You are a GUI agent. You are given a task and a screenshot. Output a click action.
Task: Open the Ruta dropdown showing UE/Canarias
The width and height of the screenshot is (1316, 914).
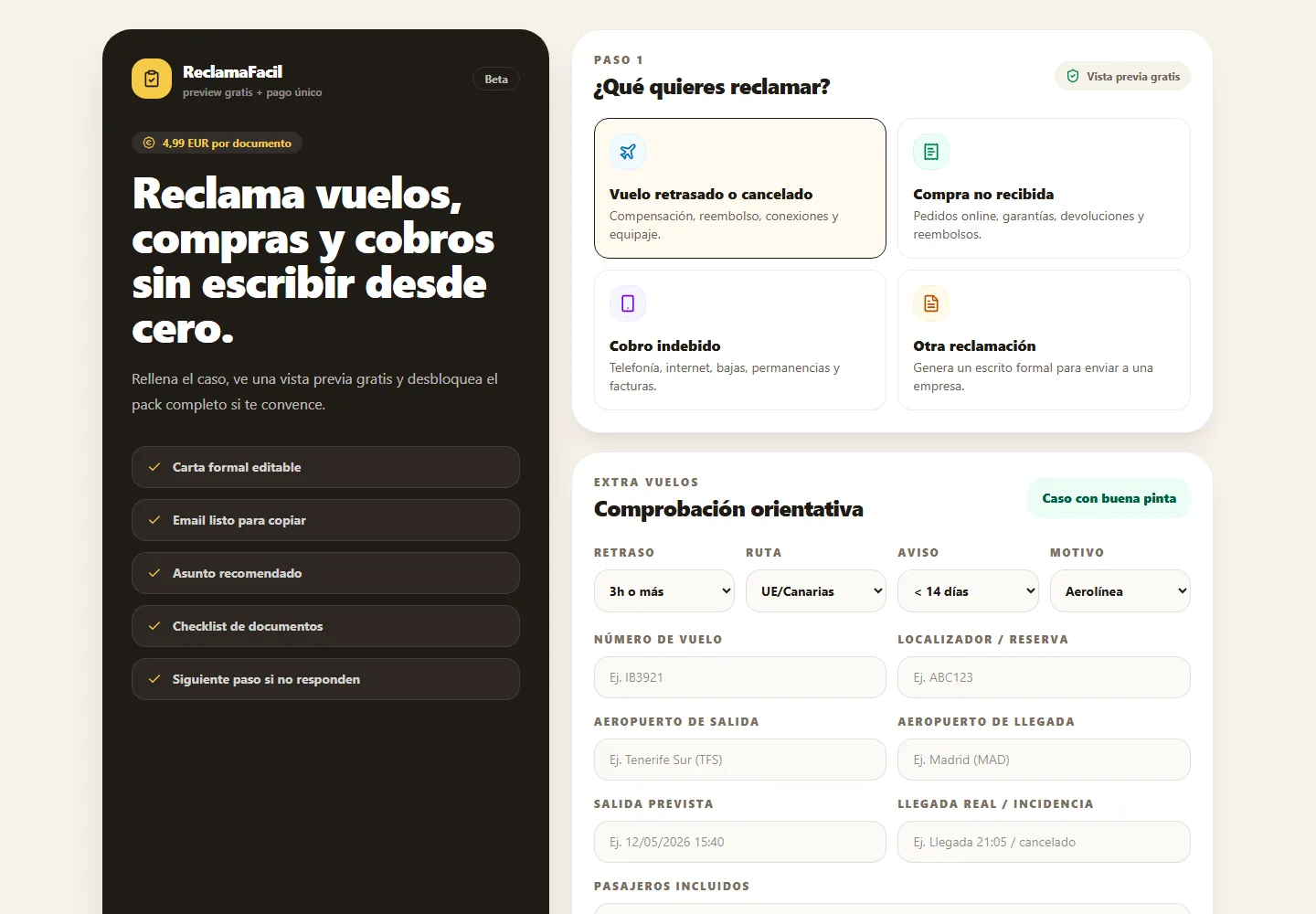click(x=816, y=591)
